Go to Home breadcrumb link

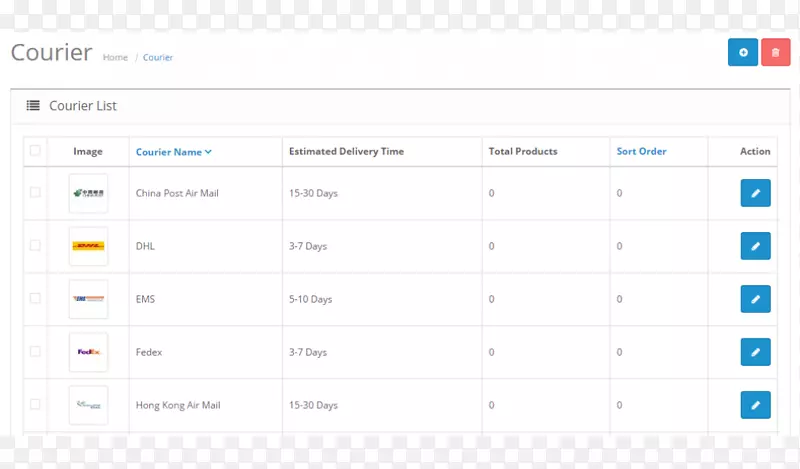coord(115,58)
